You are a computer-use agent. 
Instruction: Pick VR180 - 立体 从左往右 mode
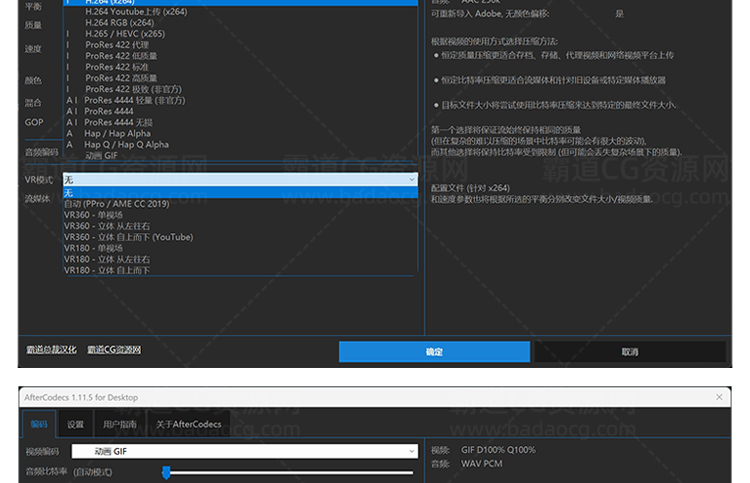coord(107,259)
